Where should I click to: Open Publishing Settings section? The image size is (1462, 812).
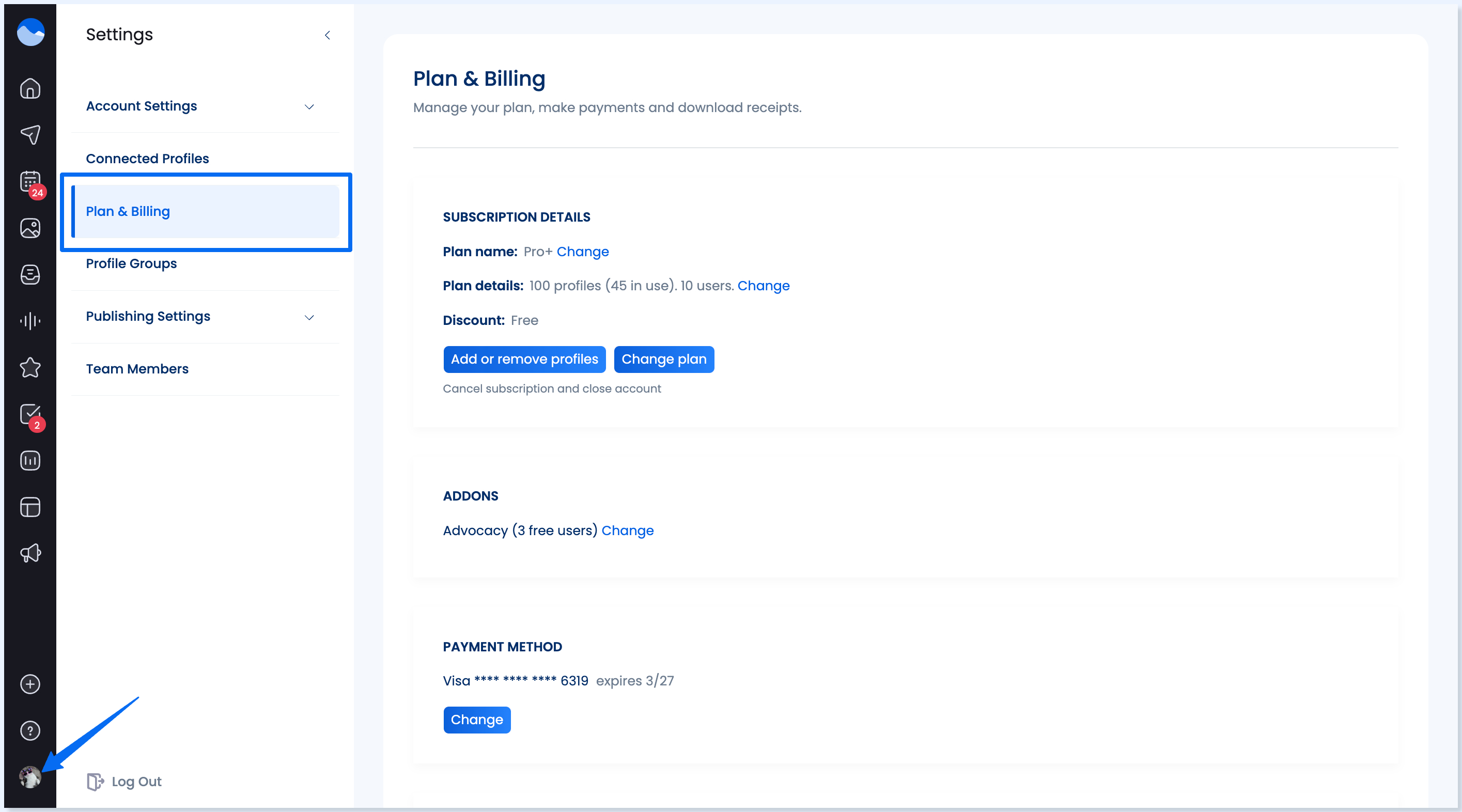point(206,317)
